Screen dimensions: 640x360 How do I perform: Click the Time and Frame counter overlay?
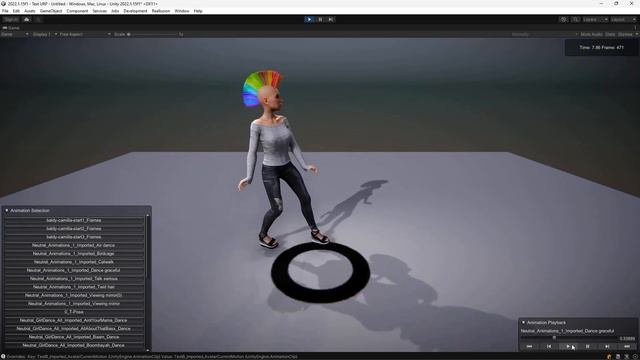(x=602, y=48)
